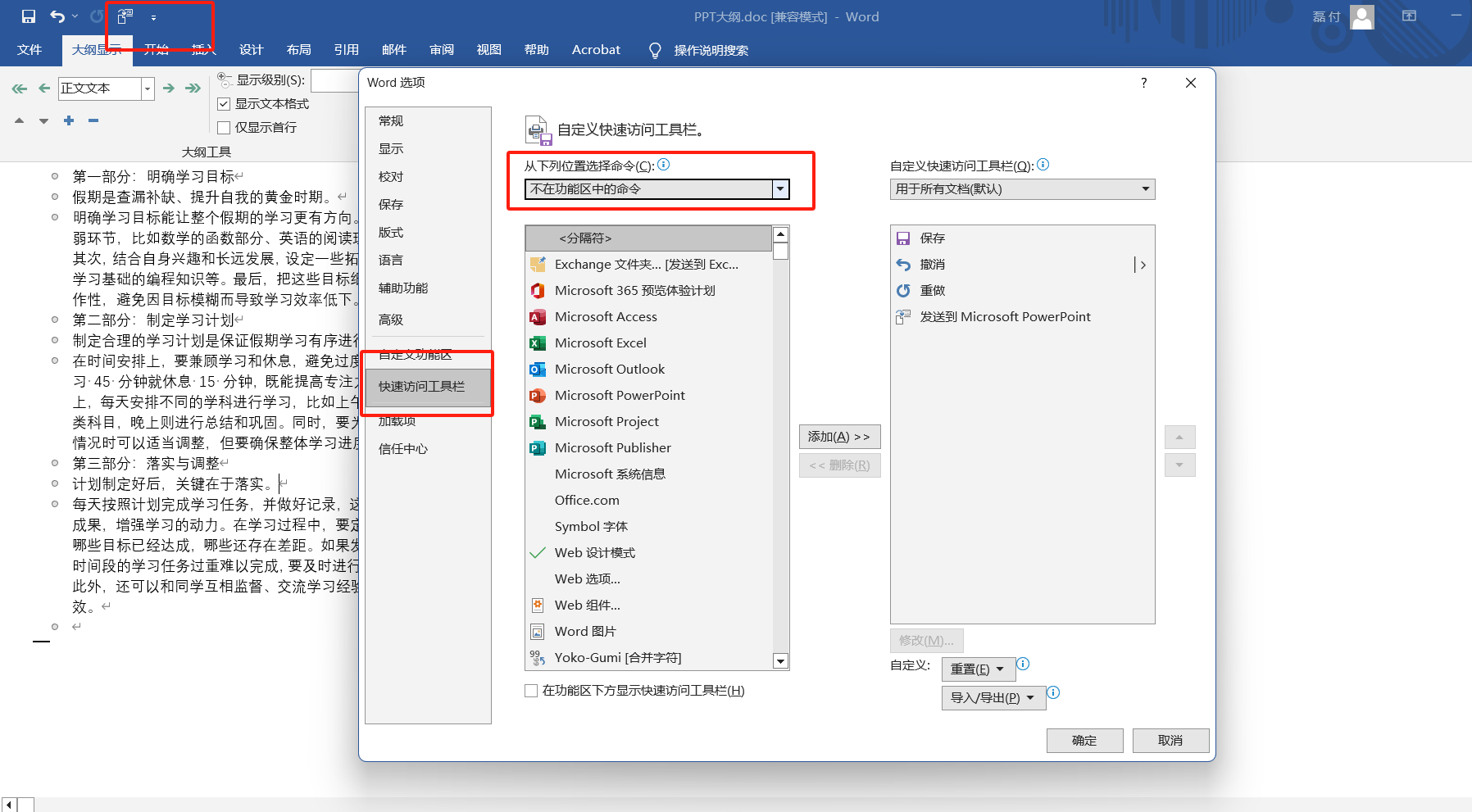This screenshot has width=1472, height=812.
Task: Open the 重置 dropdown button
Action: point(979,669)
